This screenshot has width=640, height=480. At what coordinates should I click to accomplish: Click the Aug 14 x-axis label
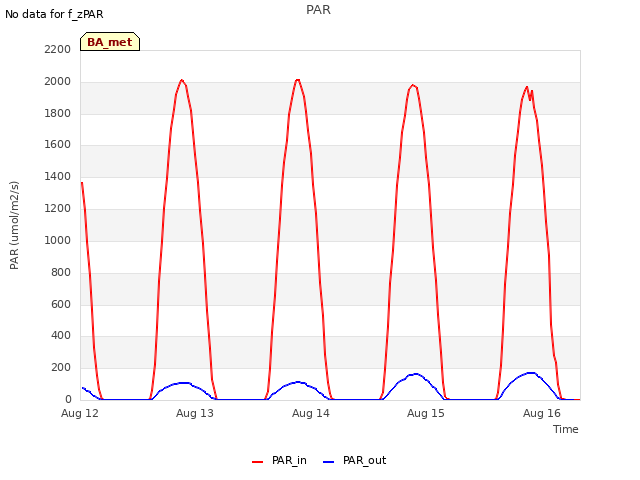(x=311, y=413)
